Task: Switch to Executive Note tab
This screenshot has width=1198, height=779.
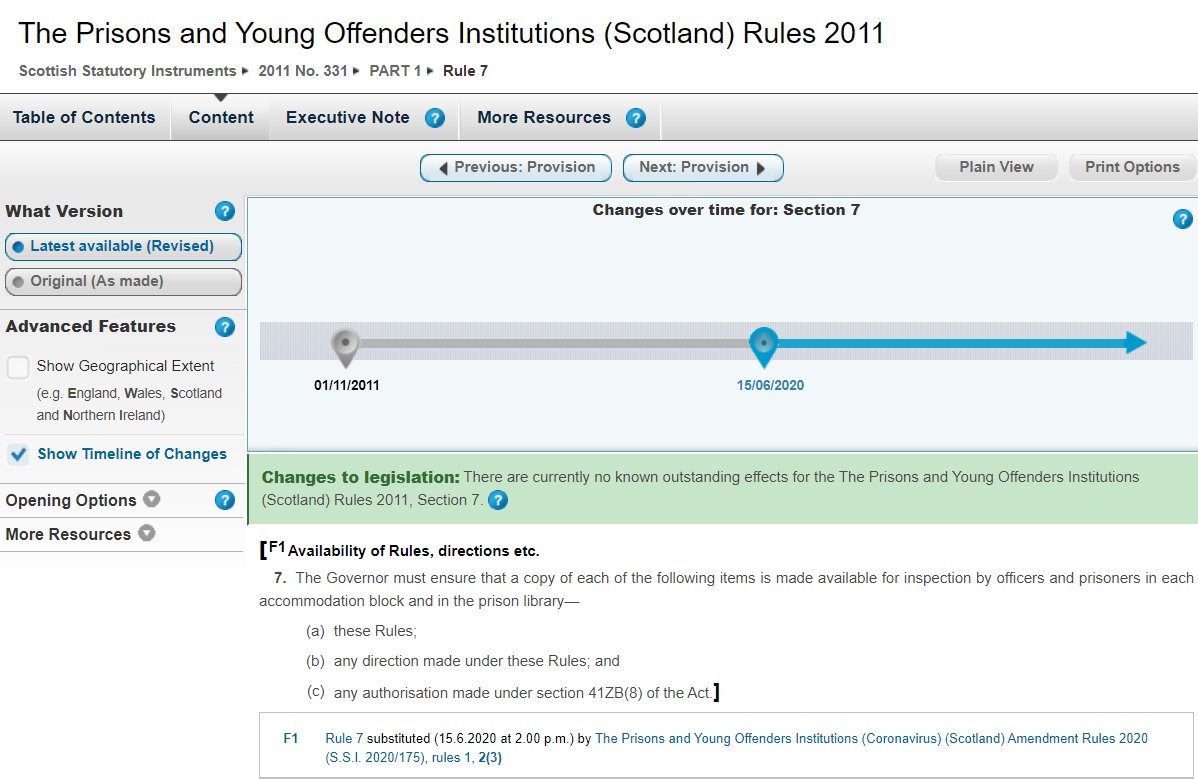Action: click(347, 118)
